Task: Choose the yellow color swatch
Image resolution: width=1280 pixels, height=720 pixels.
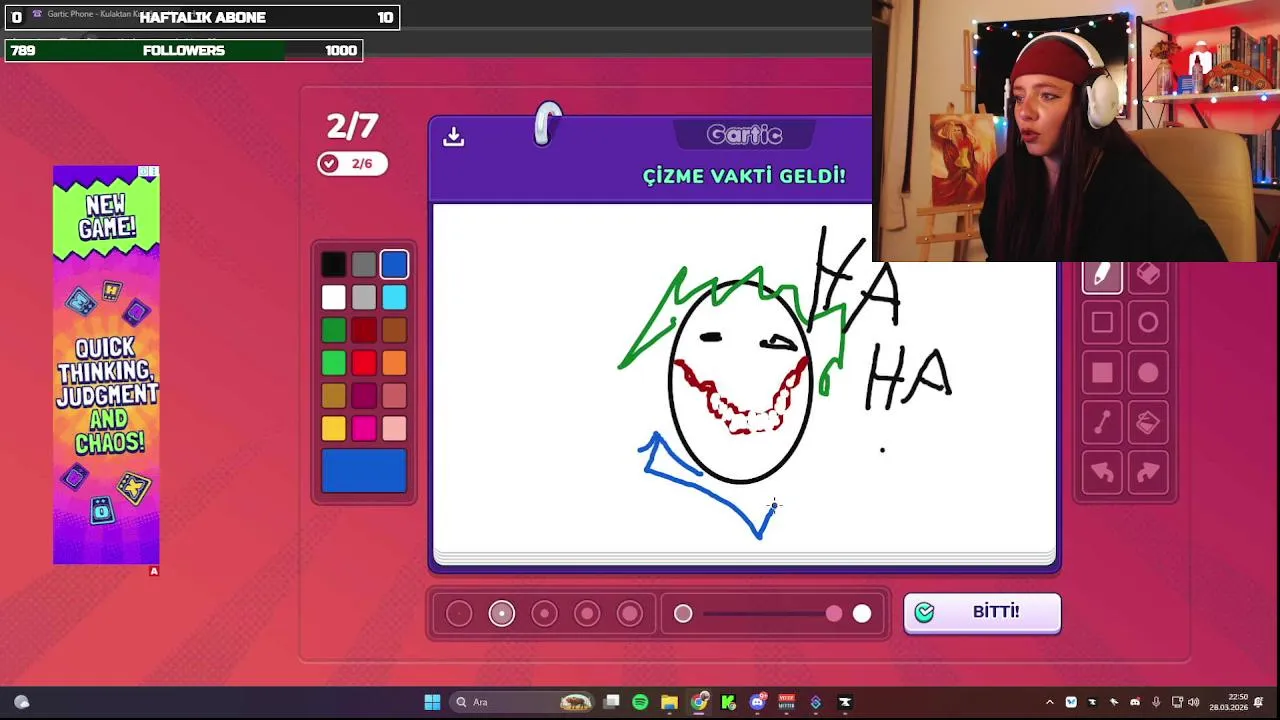Action: point(334,429)
